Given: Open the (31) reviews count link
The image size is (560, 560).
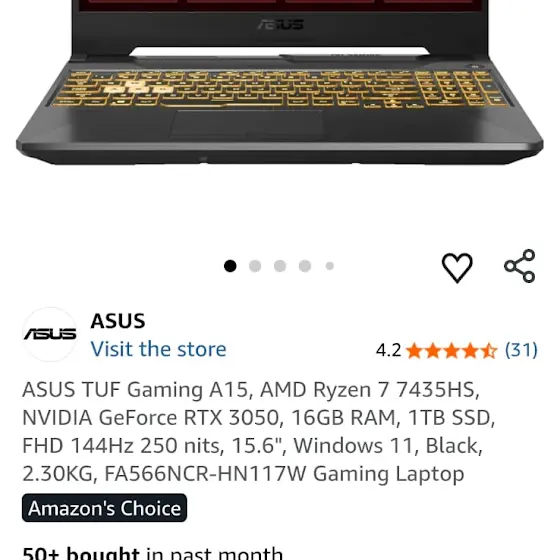Looking at the screenshot, I should click(521, 350).
